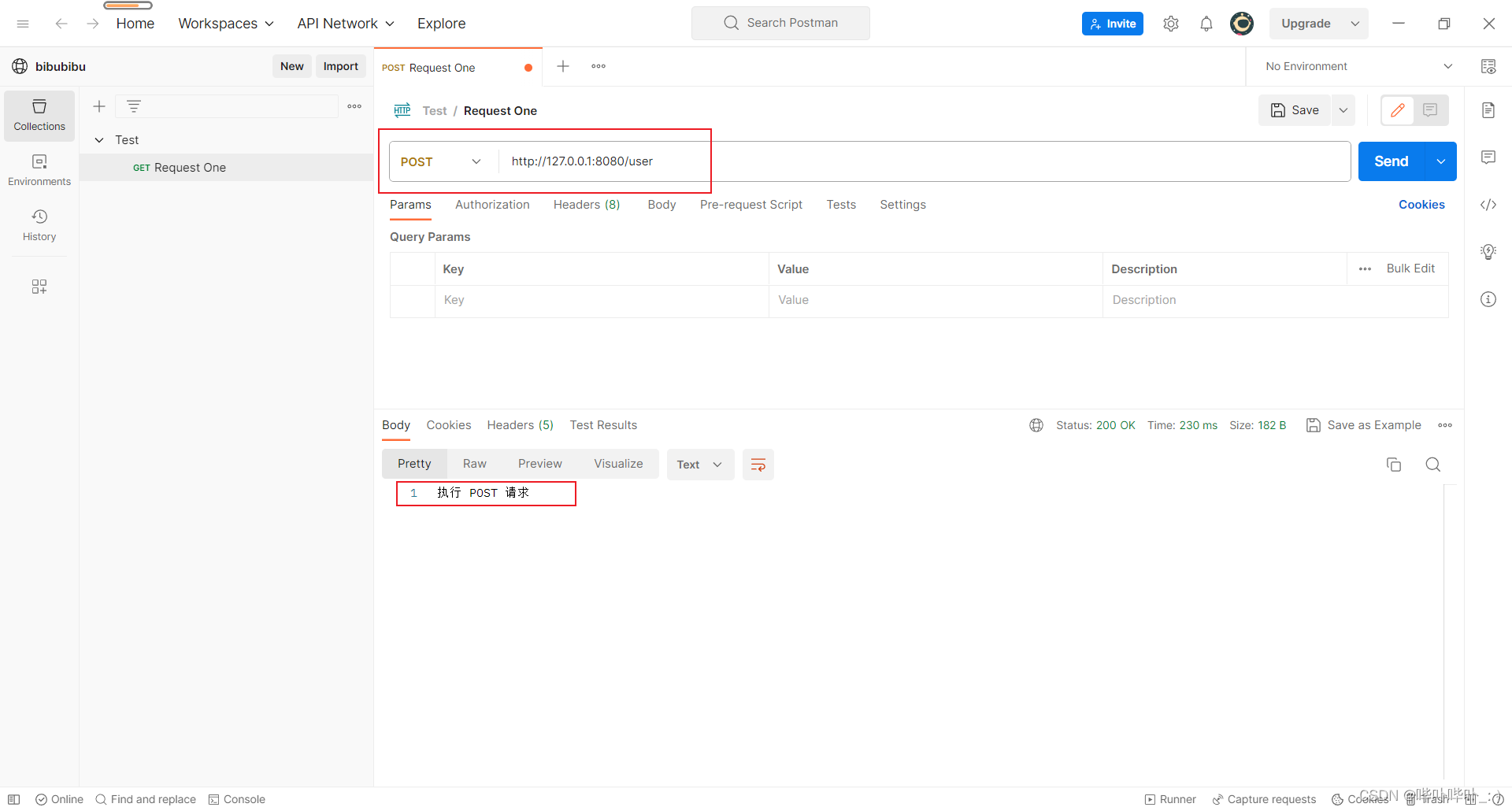Open the environment quick look icon
Image resolution: width=1512 pixels, height=811 pixels.
(x=1488, y=66)
